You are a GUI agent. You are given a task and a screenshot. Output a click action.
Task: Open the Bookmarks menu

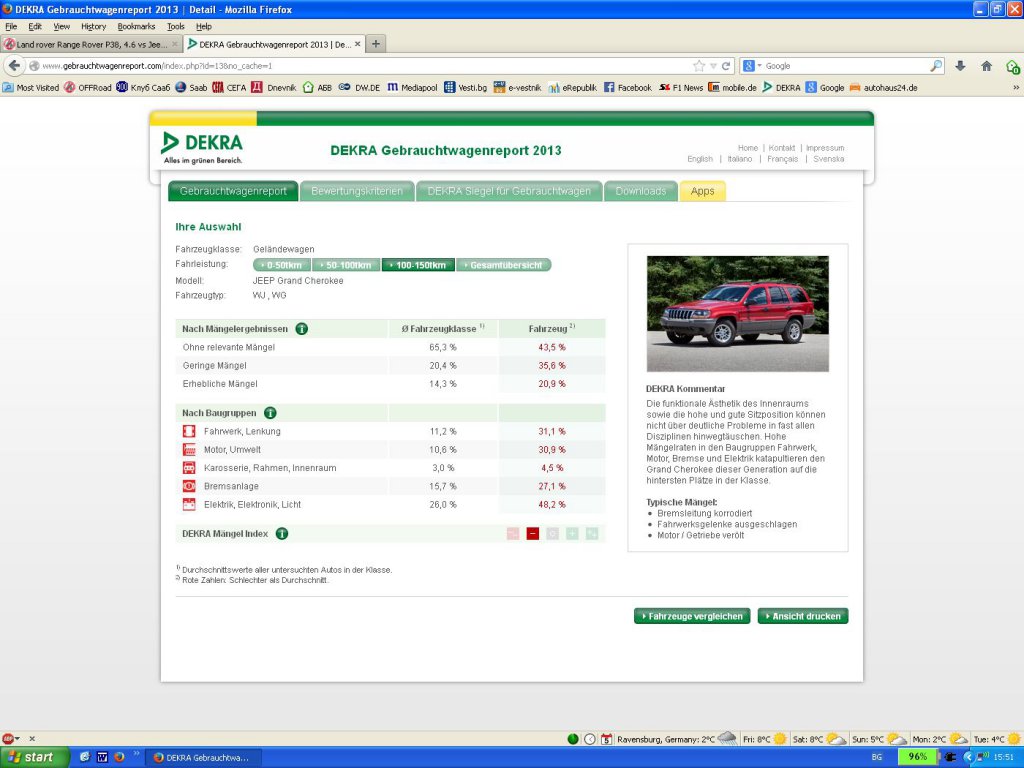[x=136, y=26]
